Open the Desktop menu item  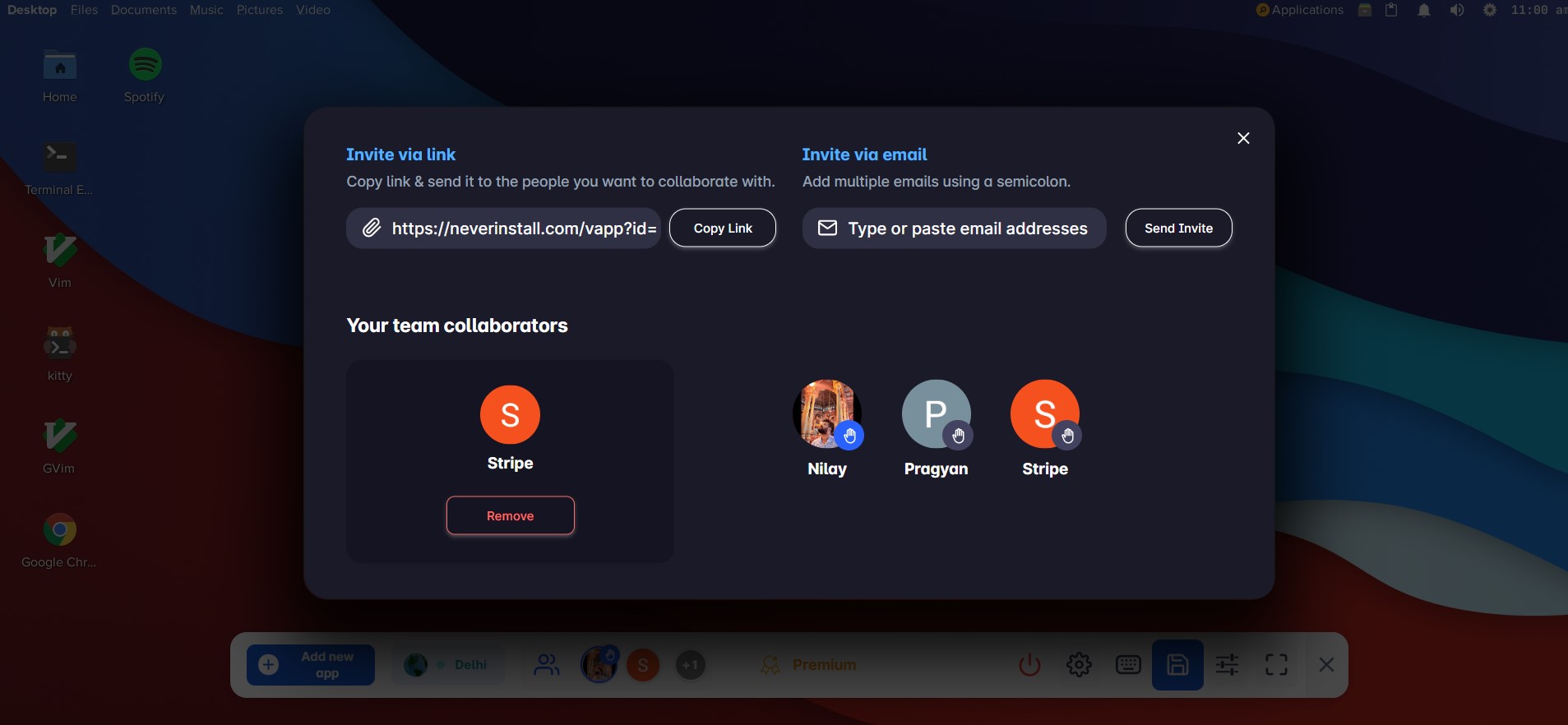click(x=32, y=10)
